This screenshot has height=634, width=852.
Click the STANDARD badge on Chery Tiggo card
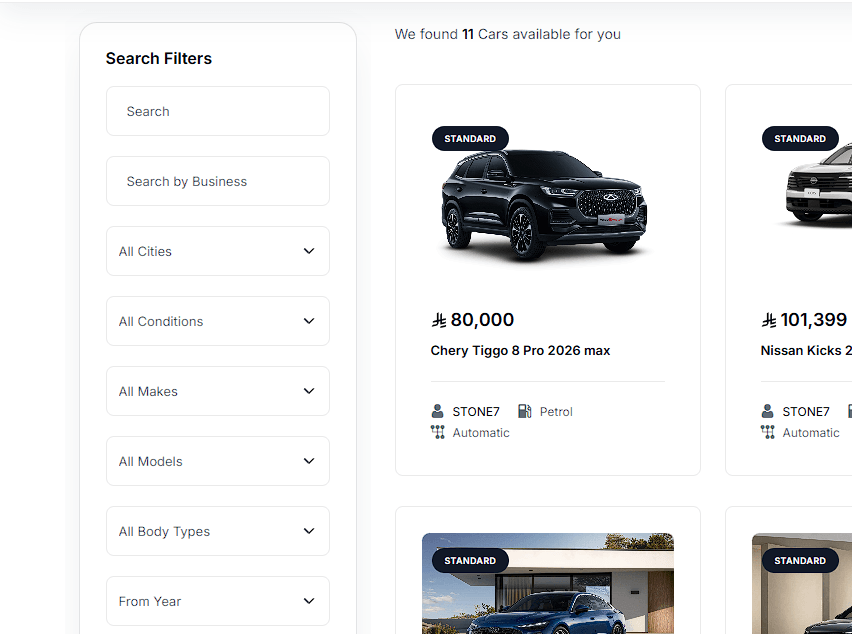click(x=470, y=139)
